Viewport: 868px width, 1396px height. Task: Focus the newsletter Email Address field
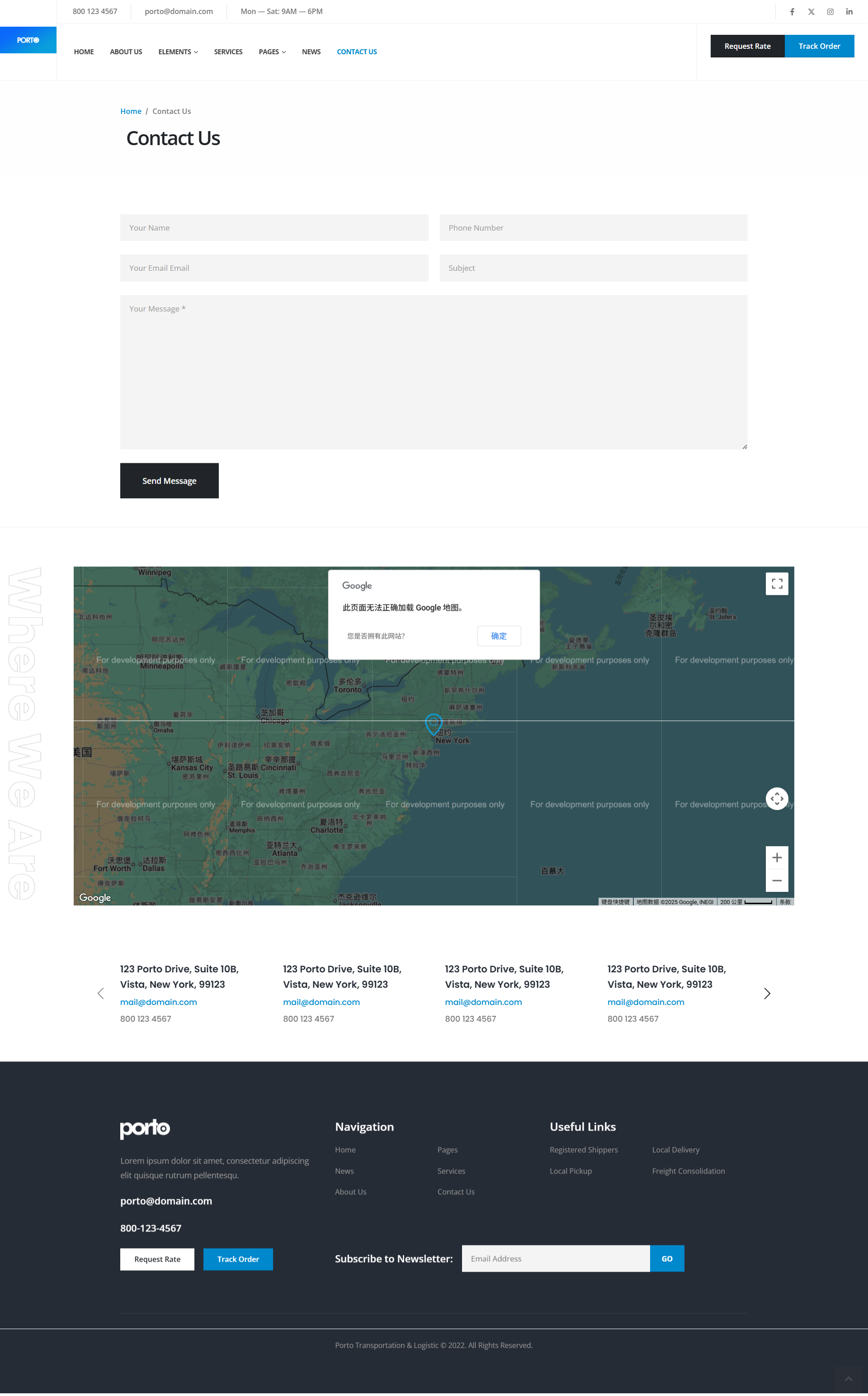coord(555,1258)
